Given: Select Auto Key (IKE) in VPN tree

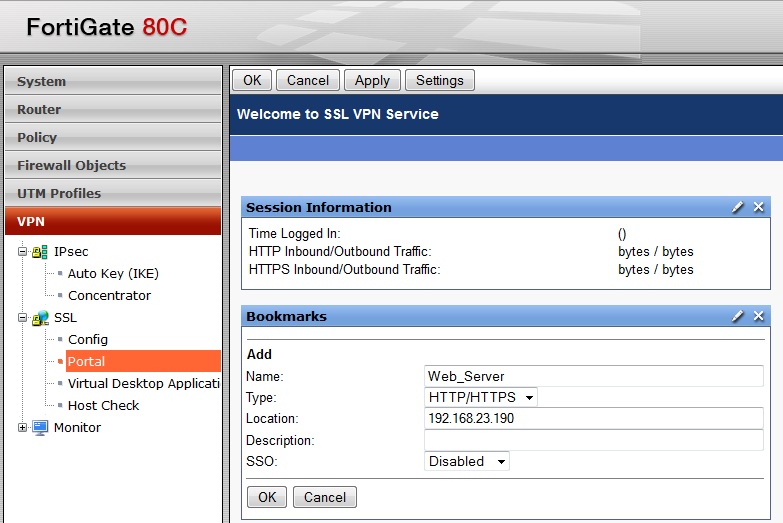Looking at the screenshot, I should point(113,274).
